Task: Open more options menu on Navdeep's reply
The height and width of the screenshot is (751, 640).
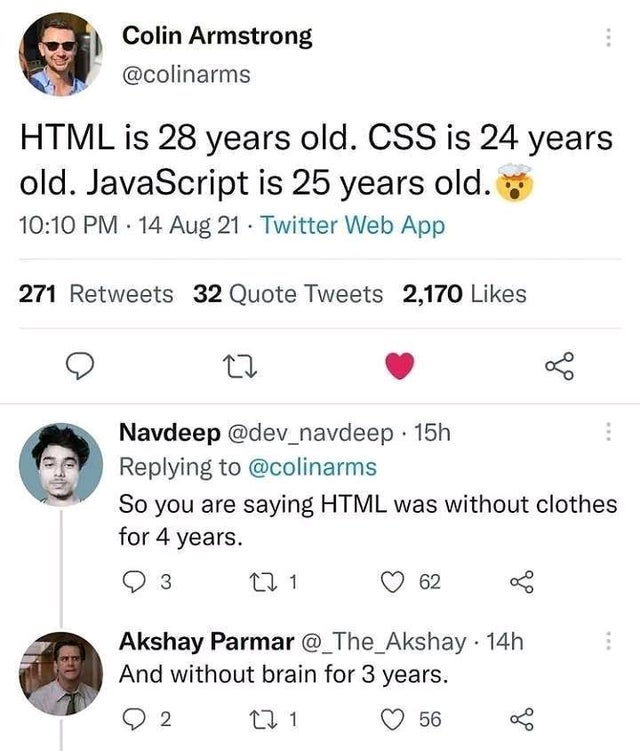Action: [x=606, y=432]
